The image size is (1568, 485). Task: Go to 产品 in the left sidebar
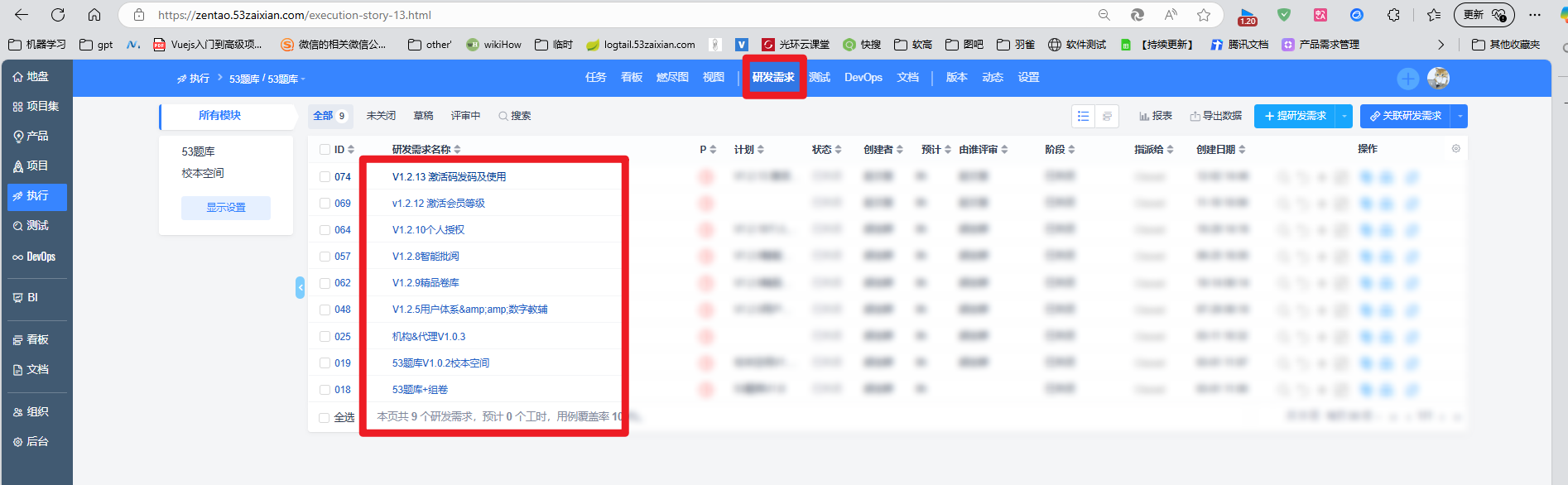31,136
